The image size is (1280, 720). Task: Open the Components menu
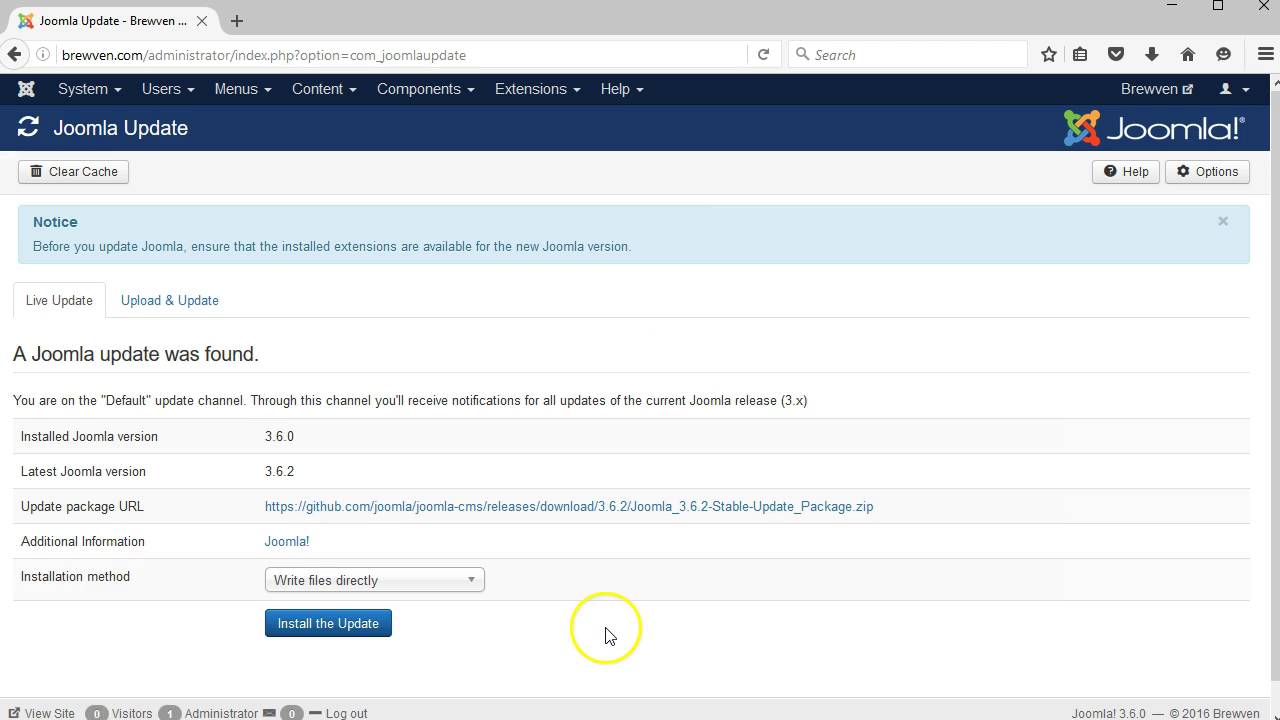[x=426, y=89]
